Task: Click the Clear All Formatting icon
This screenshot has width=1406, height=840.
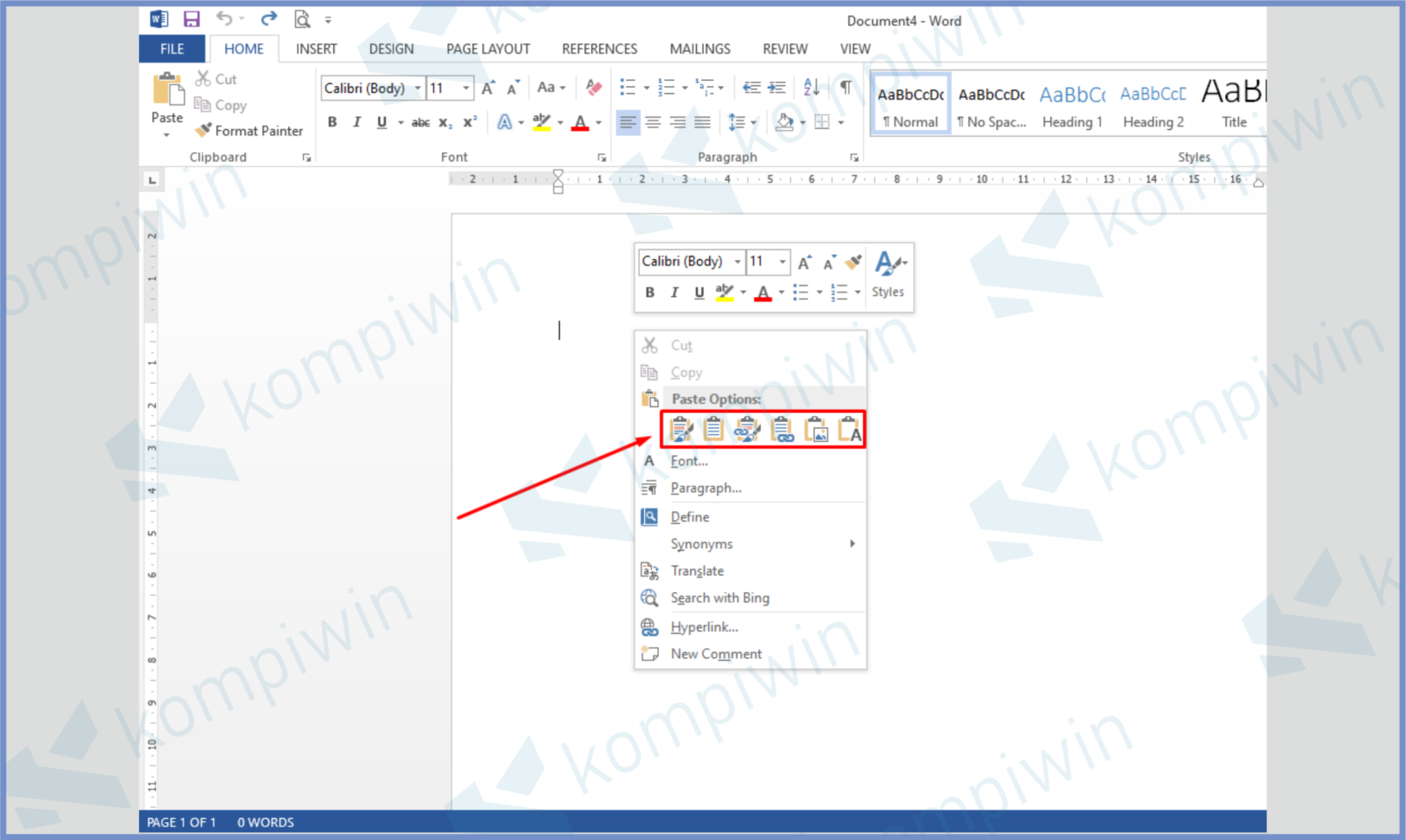Action: pyautogui.click(x=593, y=87)
